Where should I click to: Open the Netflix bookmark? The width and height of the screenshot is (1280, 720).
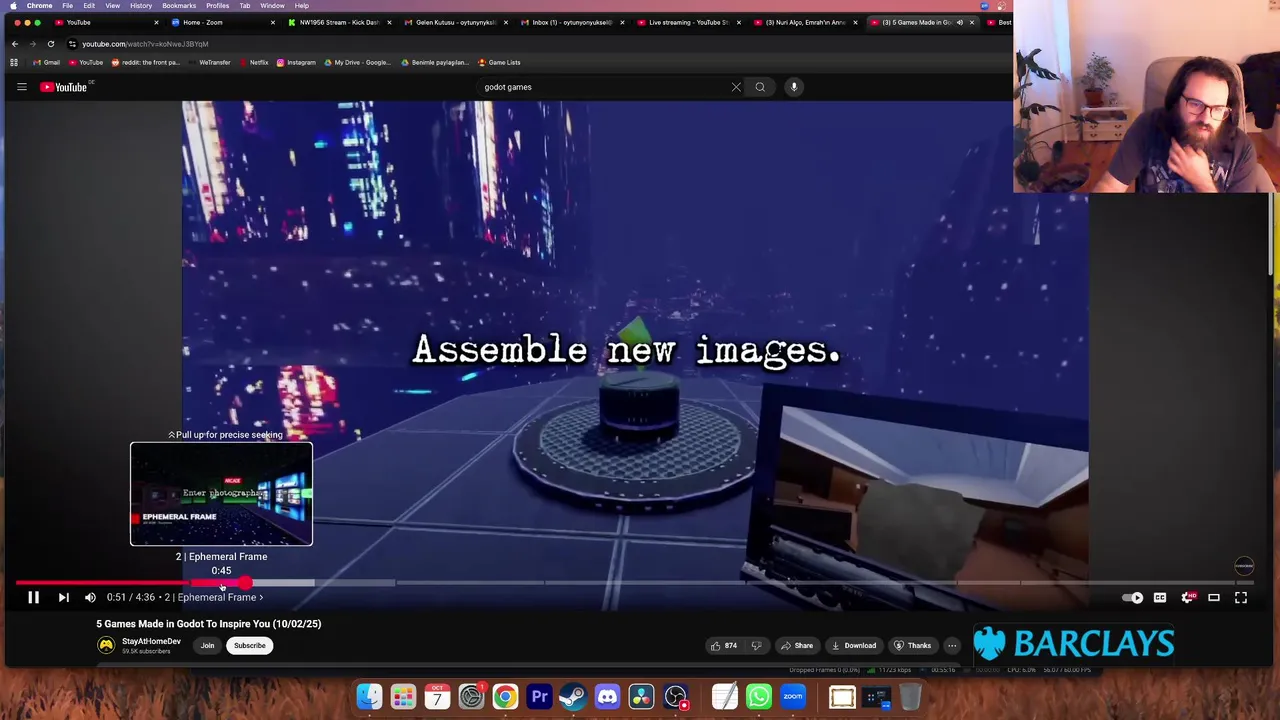point(254,62)
